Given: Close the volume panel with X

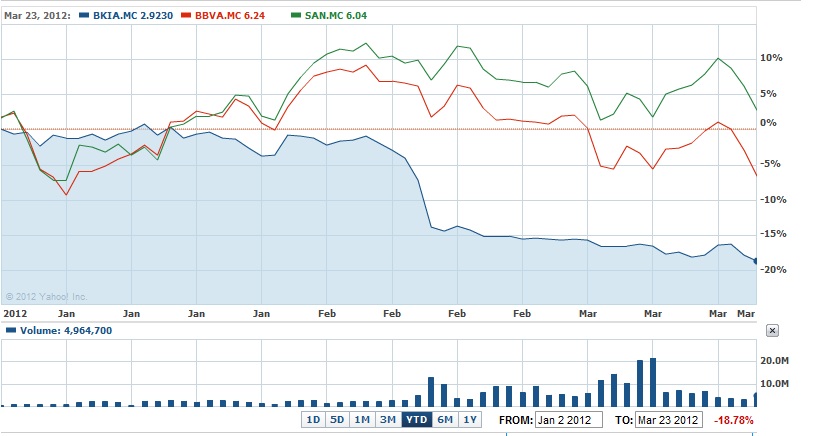Looking at the screenshot, I should tap(772, 331).
